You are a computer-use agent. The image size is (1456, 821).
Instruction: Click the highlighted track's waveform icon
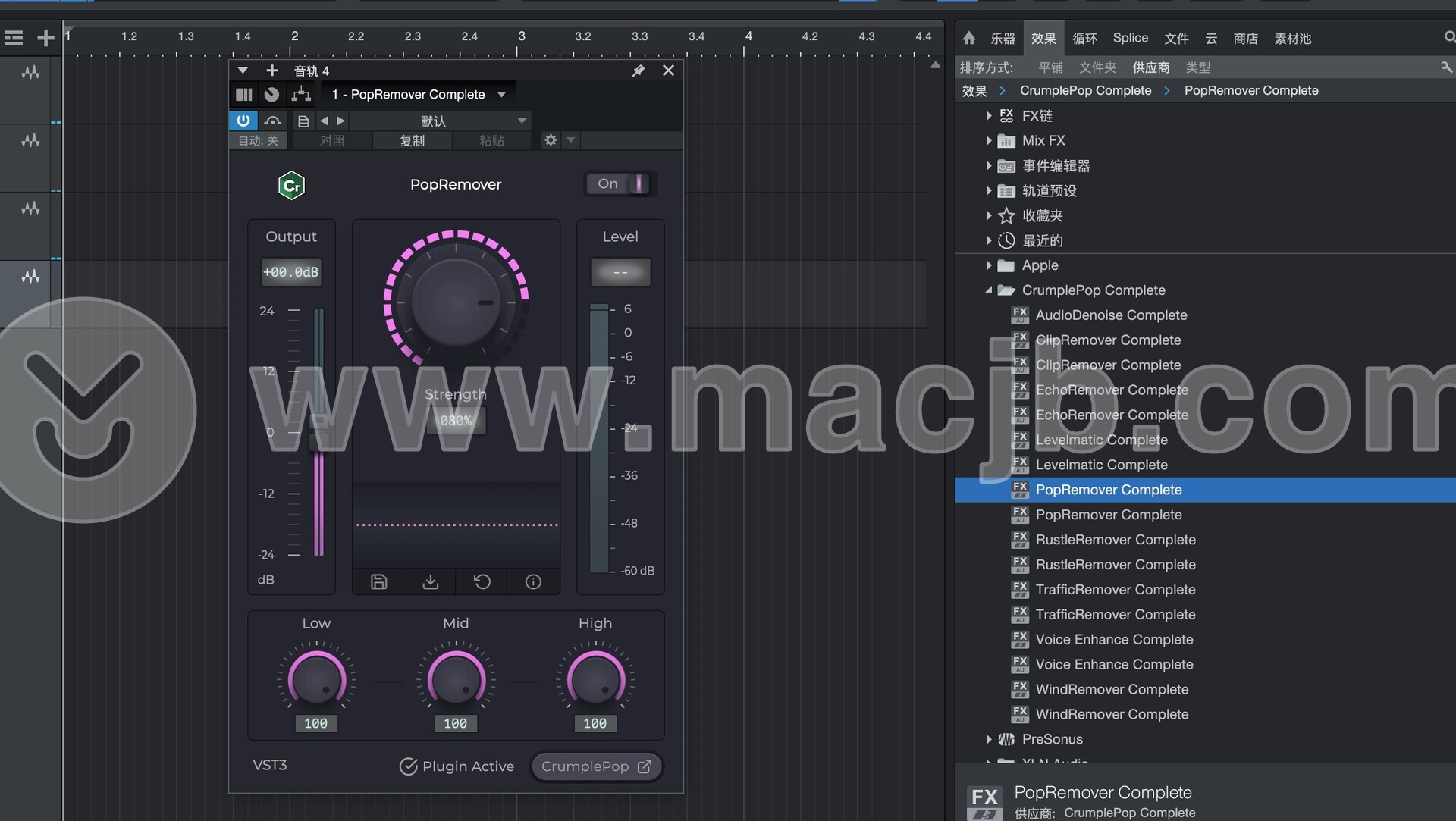(30, 277)
